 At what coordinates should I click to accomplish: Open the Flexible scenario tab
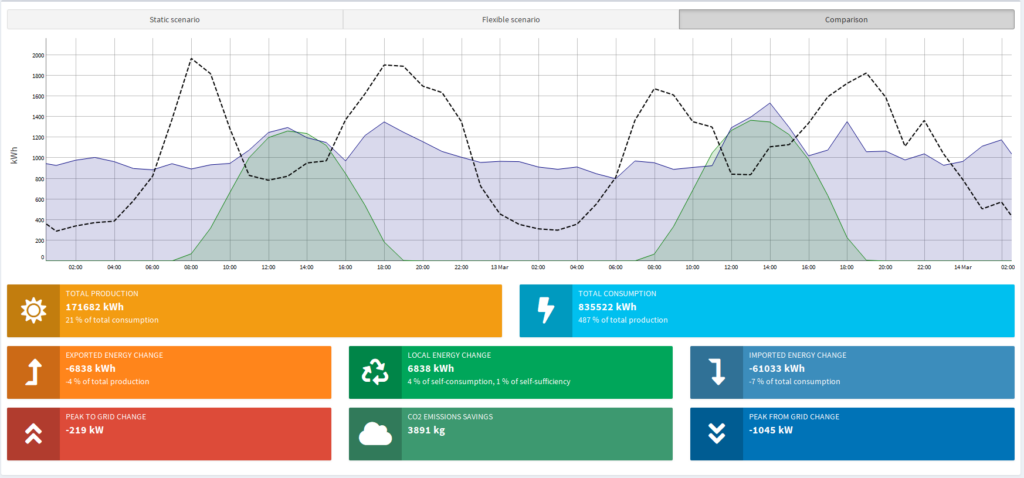[x=510, y=19]
